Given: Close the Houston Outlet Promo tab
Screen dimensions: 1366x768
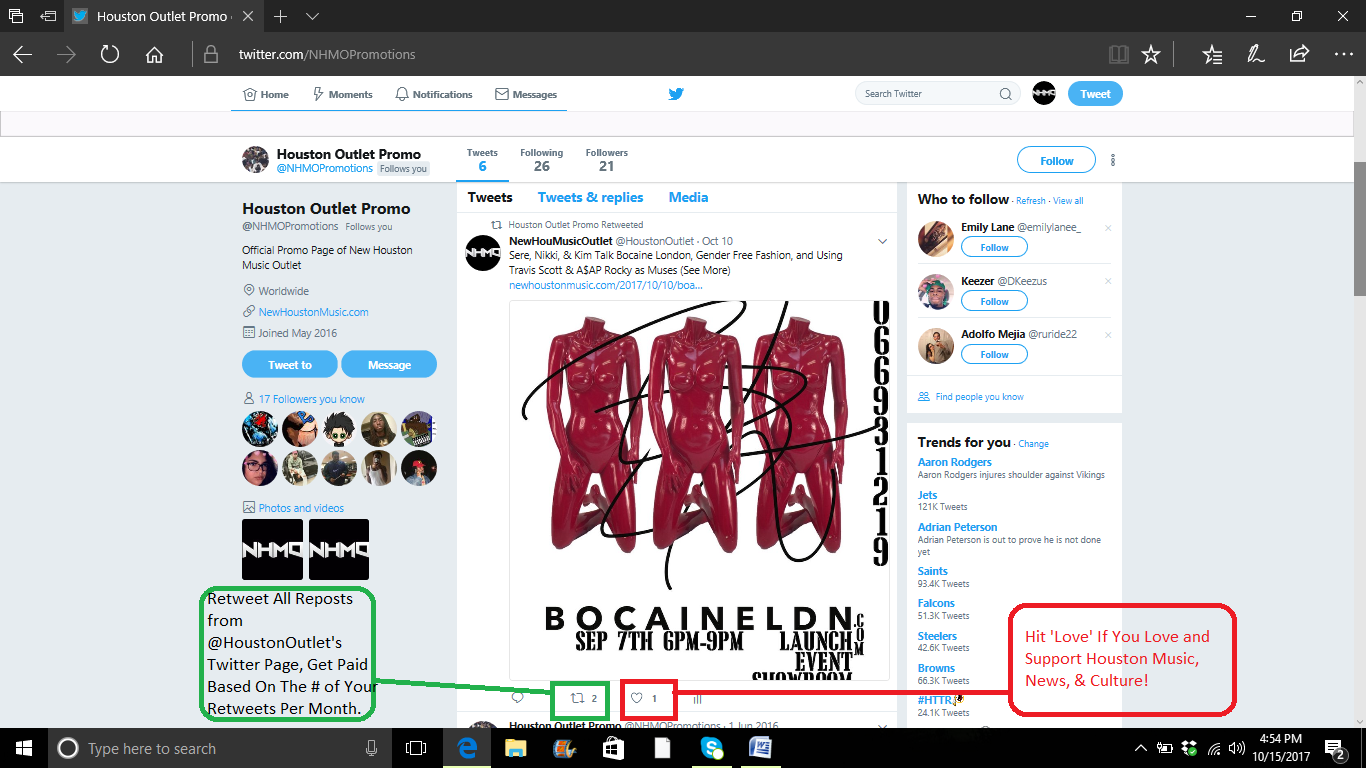Looking at the screenshot, I should pyautogui.click(x=249, y=16).
